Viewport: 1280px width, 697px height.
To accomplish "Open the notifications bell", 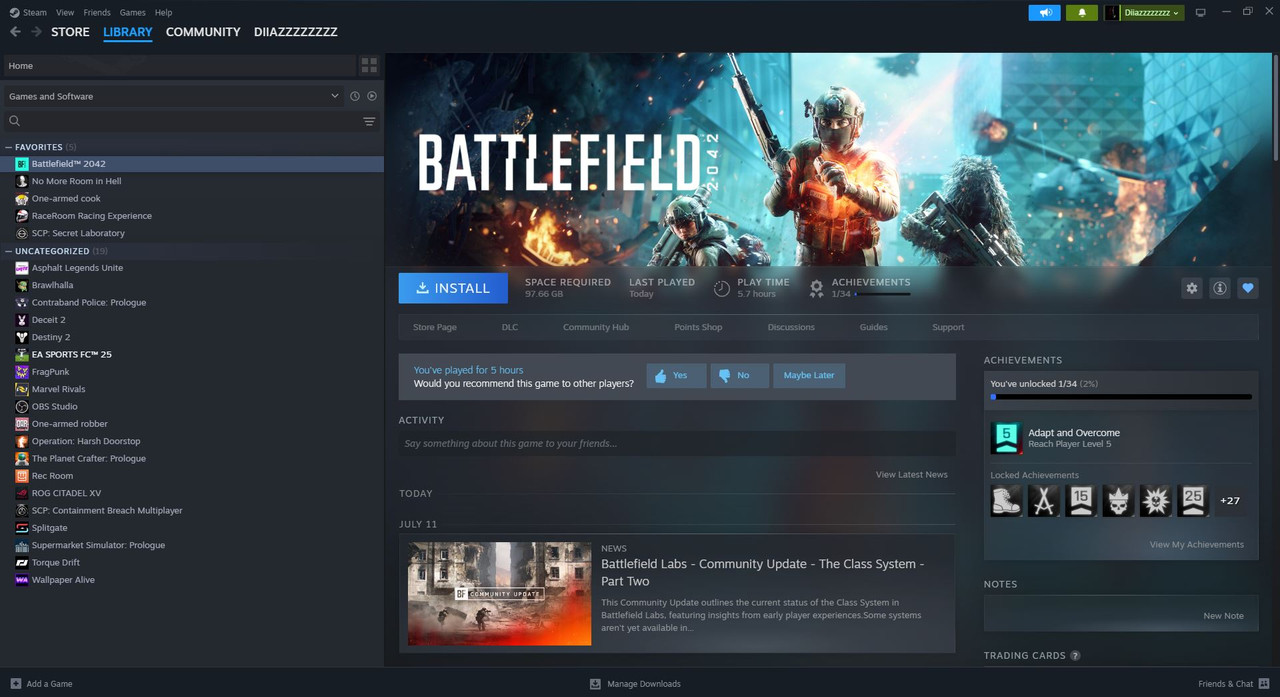I will pos(1082,13).
